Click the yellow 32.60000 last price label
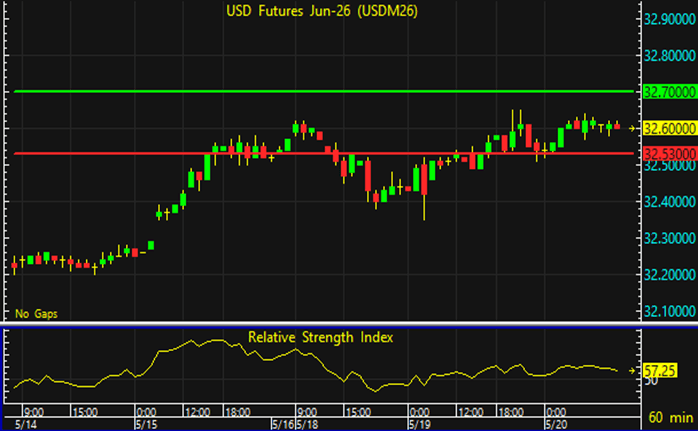Screen dimensions: 698x431 pos(670,129)
